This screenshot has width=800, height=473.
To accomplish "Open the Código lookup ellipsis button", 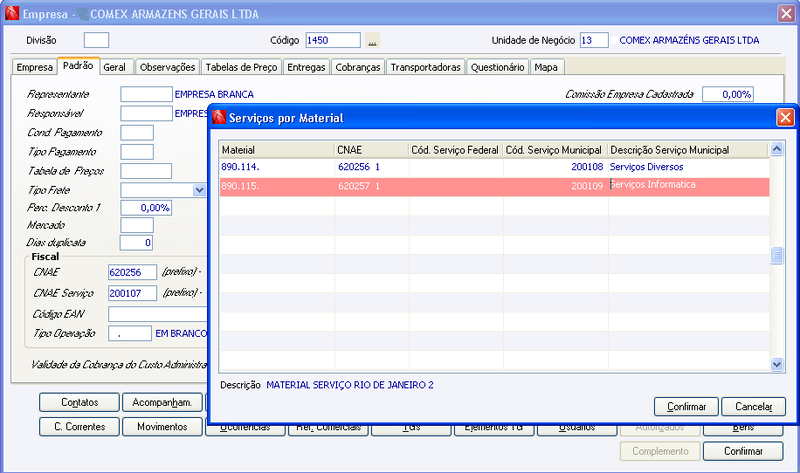I will point(372,40).
